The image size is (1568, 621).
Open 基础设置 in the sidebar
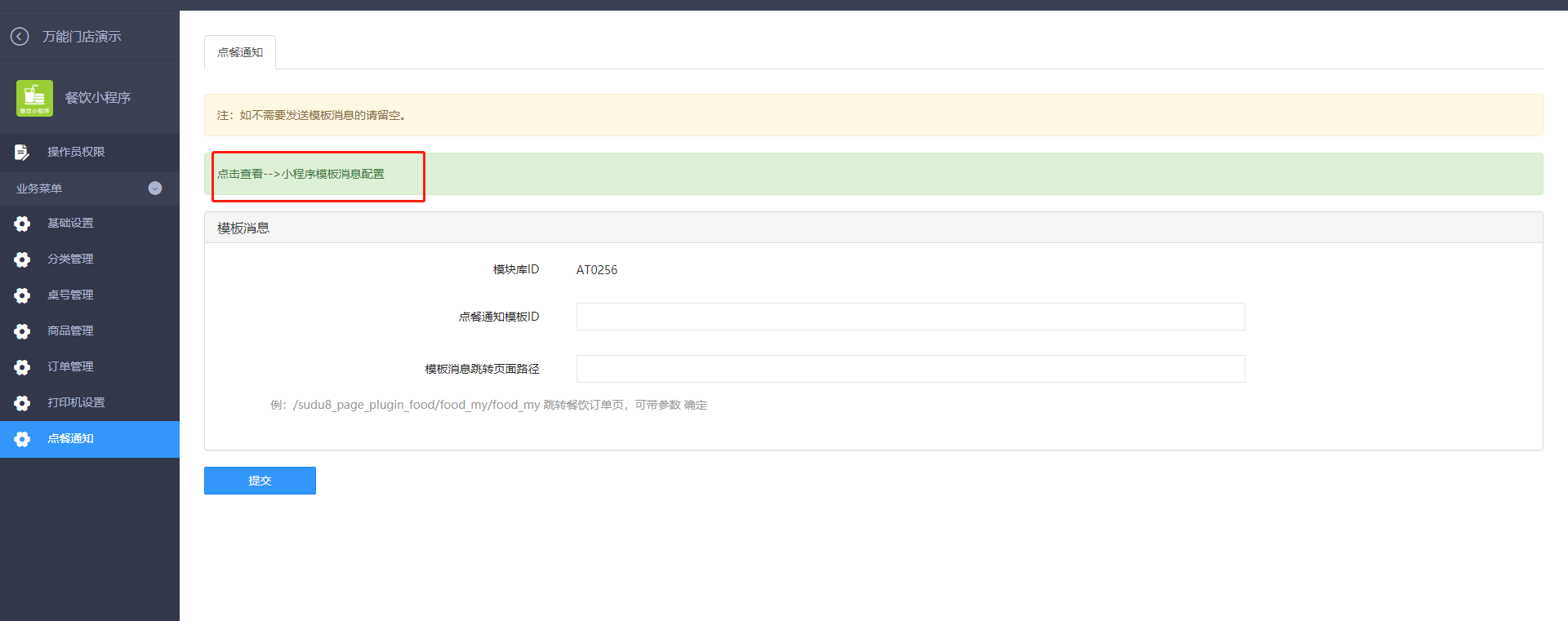pos(90,223)
